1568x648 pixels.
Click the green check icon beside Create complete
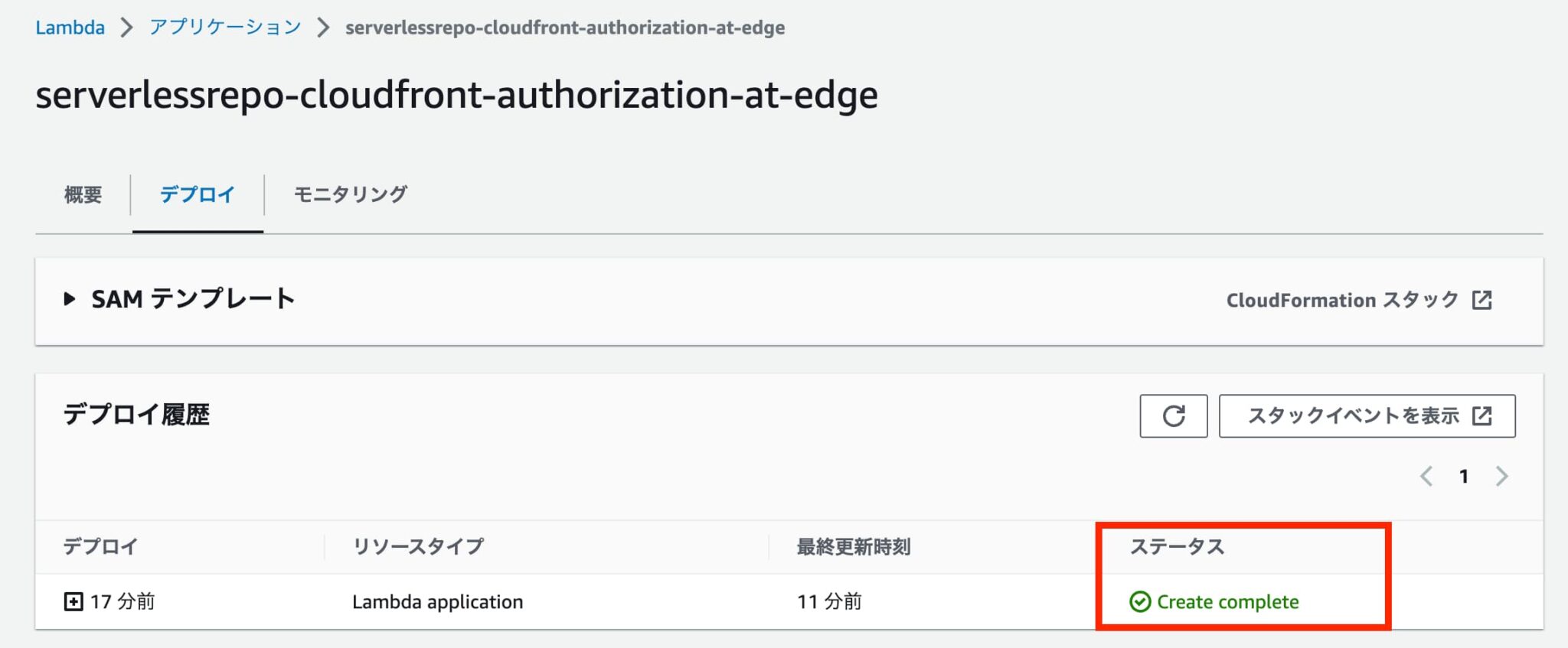pyautogui.click(x=1138, y=602)
